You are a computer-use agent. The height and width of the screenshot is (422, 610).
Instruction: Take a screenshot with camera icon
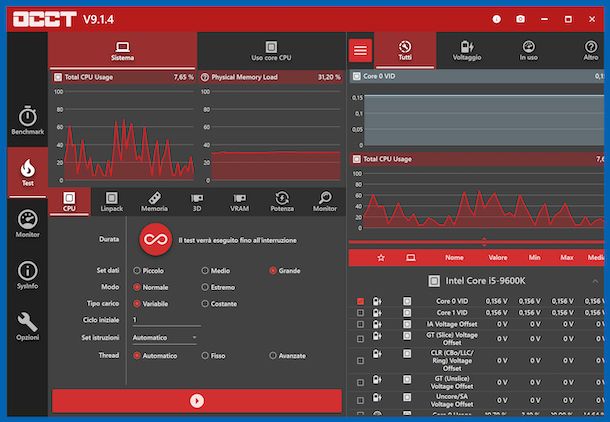(x=520, y=19)
